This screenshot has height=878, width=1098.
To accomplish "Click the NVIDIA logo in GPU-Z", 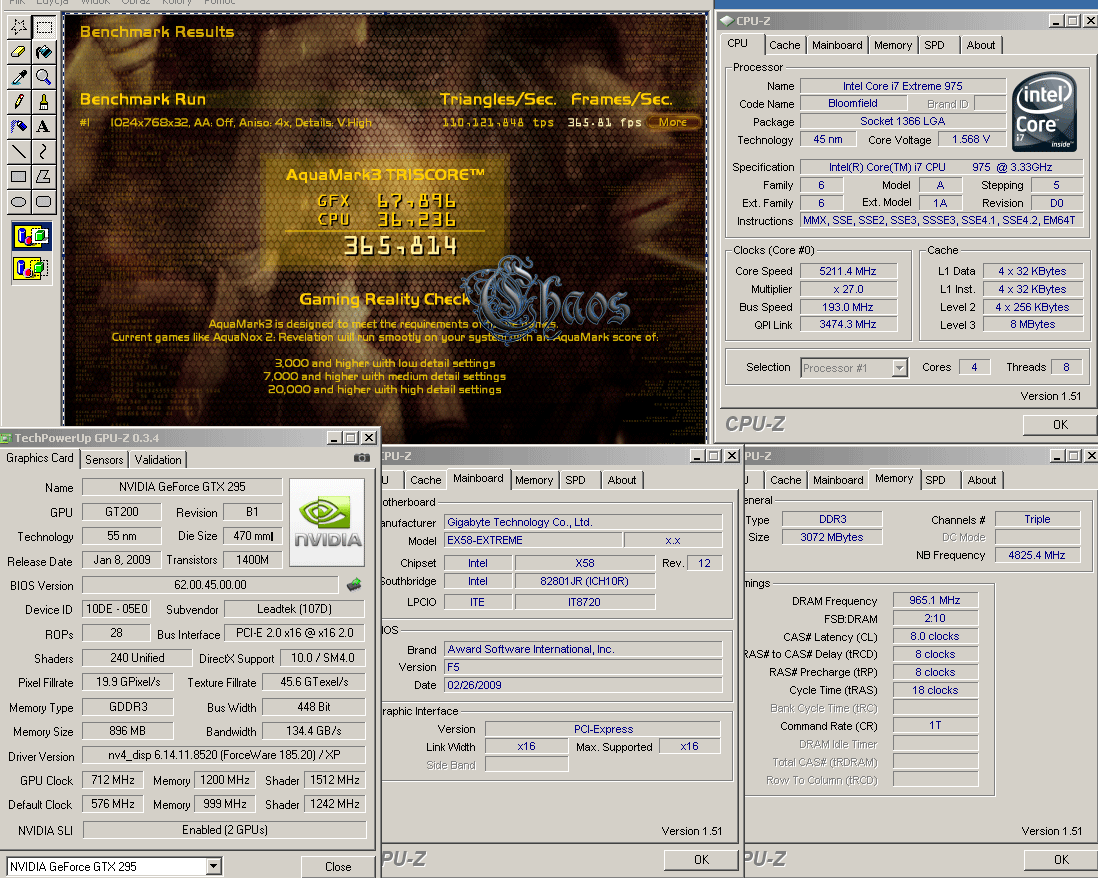I will (x=327, y=522).
